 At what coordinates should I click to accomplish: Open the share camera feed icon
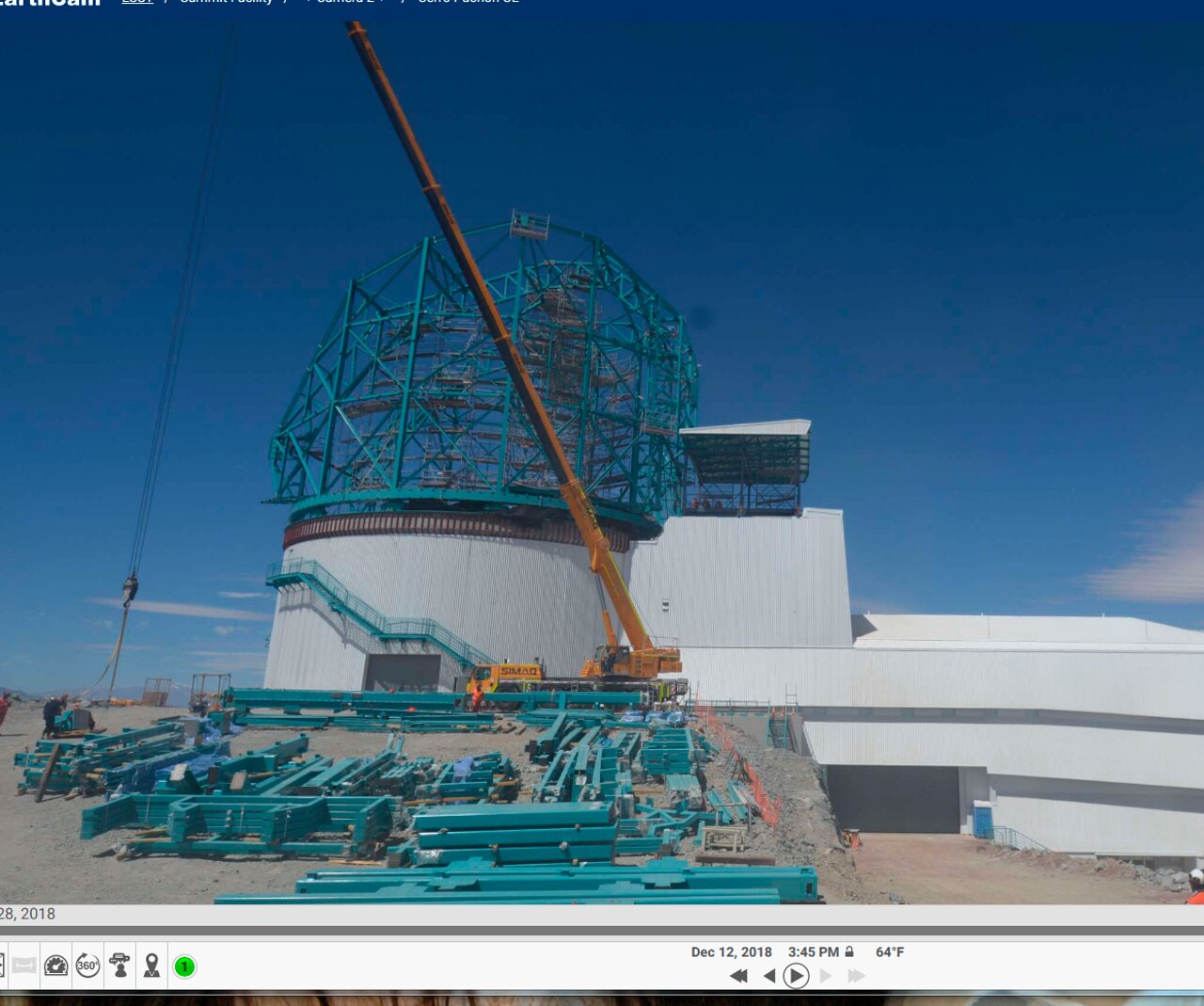[x=120, y=966]
